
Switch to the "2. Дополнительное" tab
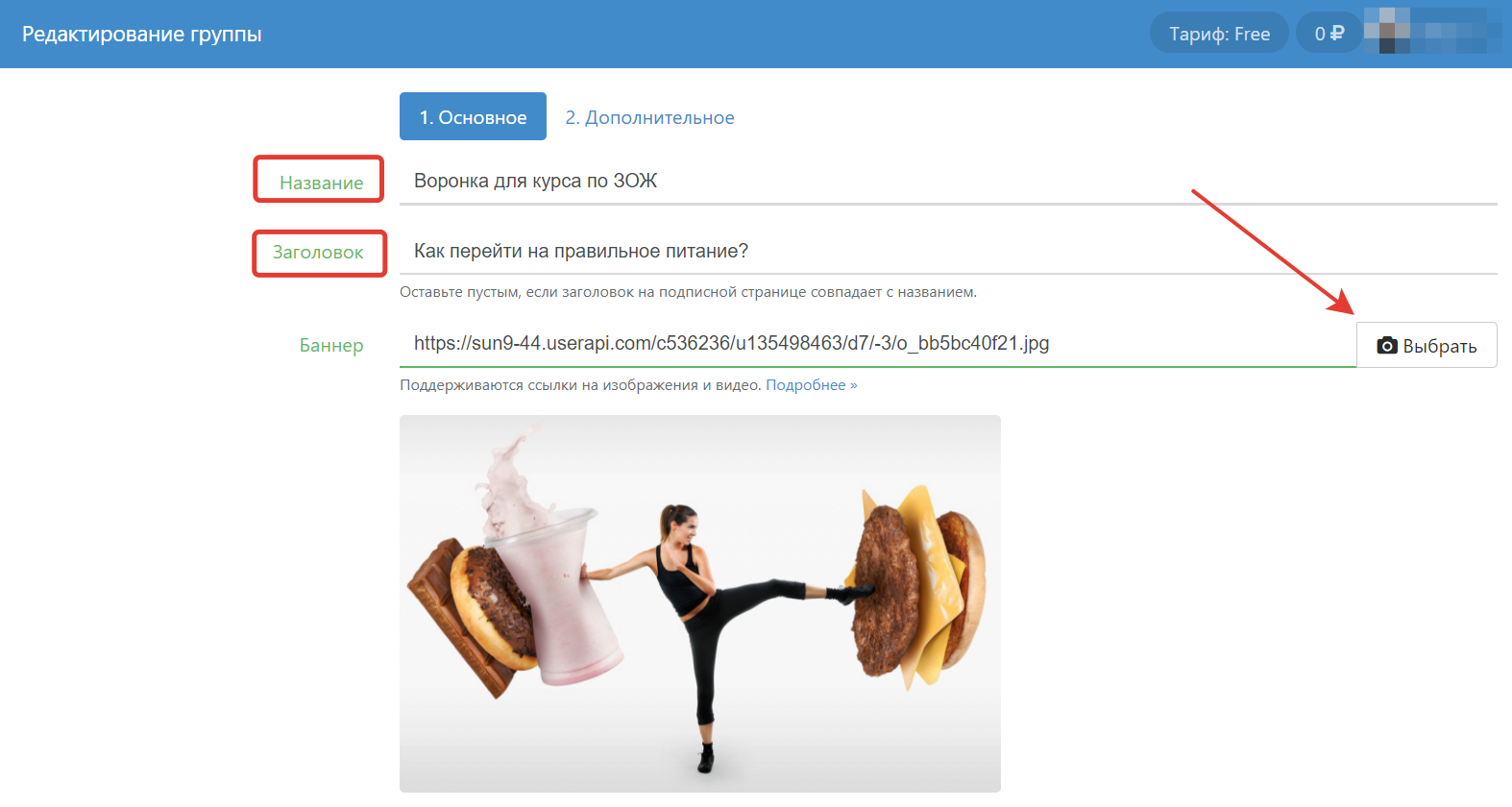point(649,117)
